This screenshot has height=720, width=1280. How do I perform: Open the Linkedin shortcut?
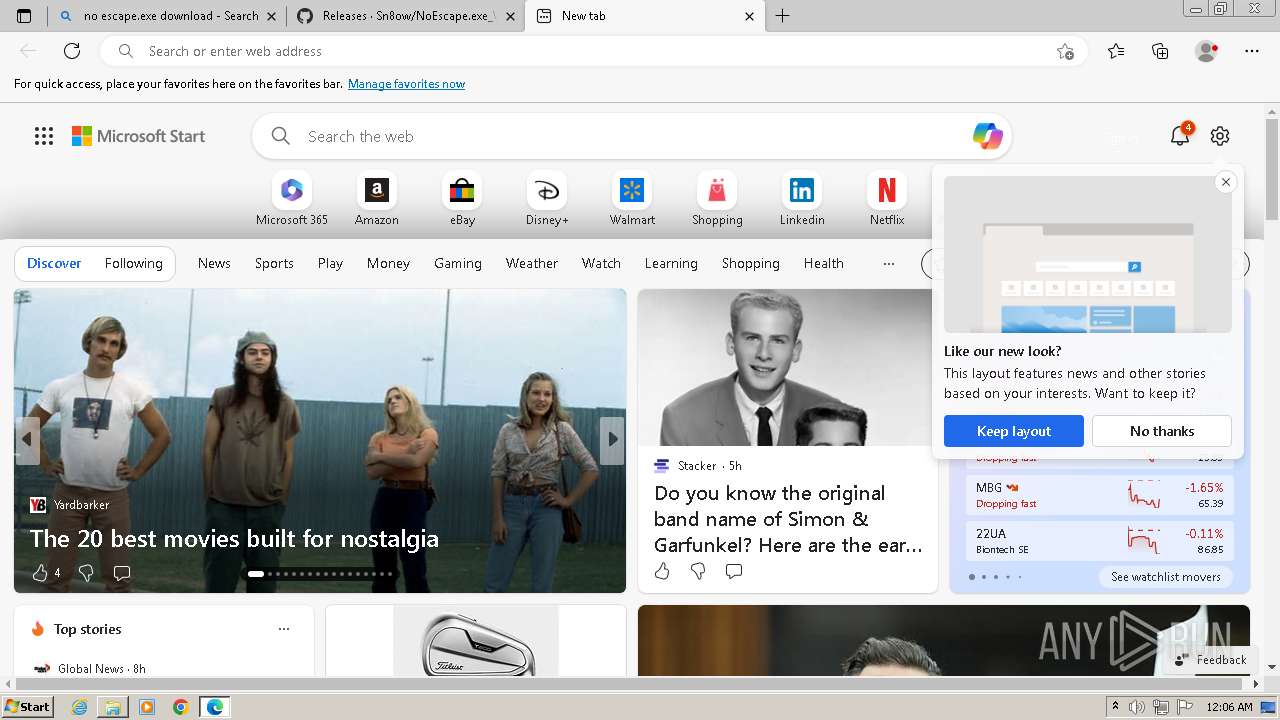coord(802,198)
